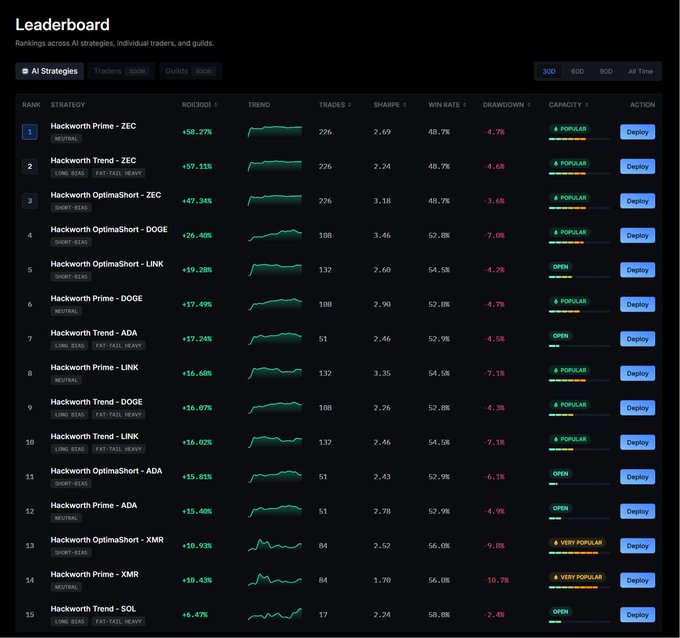Deploy Hackworth OptimaShort - LINK strategy
This screenshot has height=638, width=680.
tap(637, 270)
